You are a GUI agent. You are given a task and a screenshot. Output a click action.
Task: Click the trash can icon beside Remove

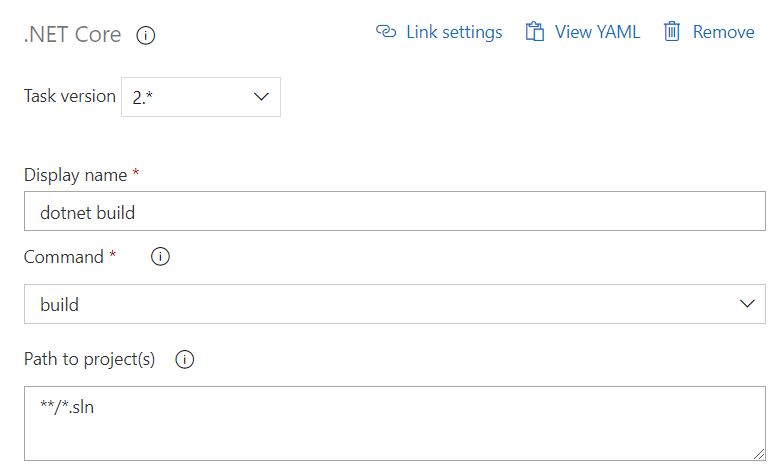[672, 31]
